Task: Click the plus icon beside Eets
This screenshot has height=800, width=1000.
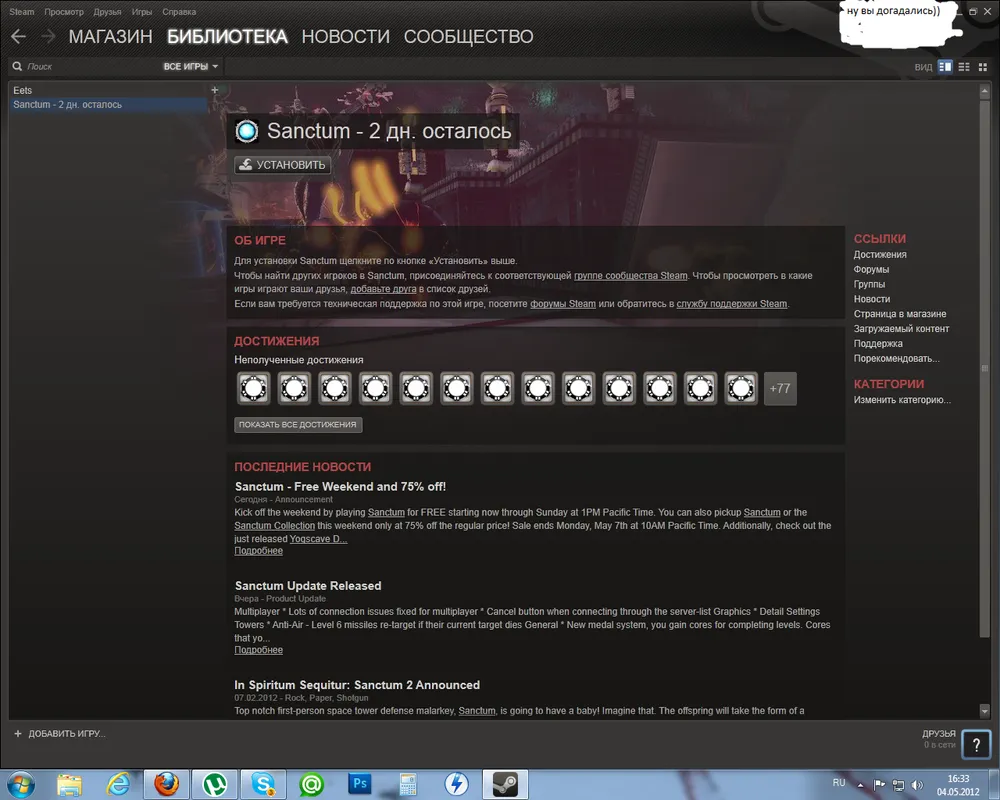Action: [214, 90]
